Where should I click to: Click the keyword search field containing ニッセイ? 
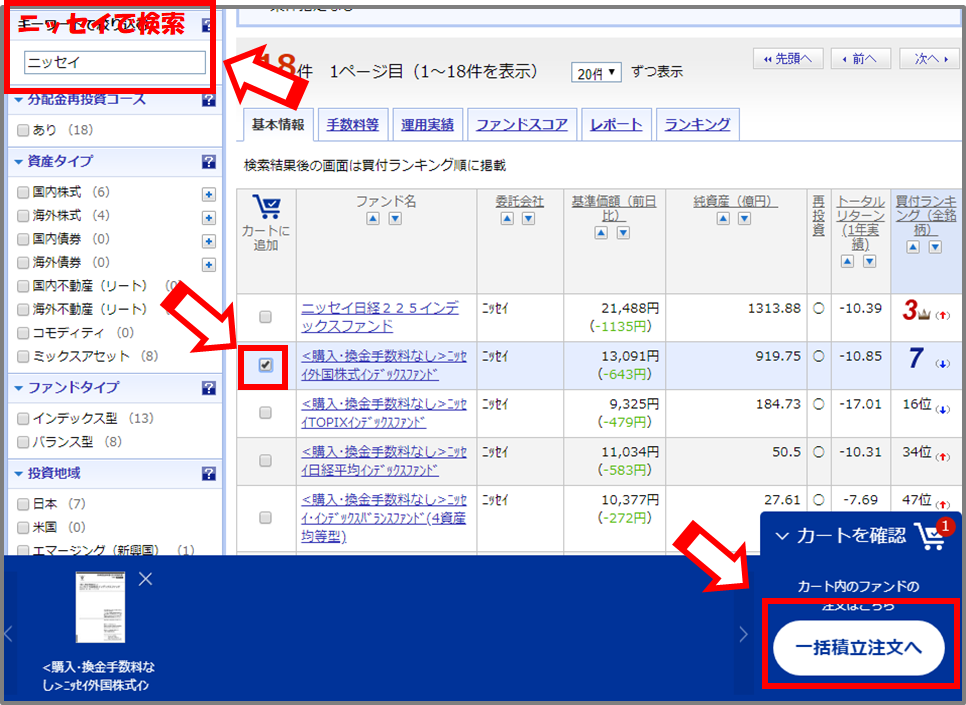pos(115,62)
